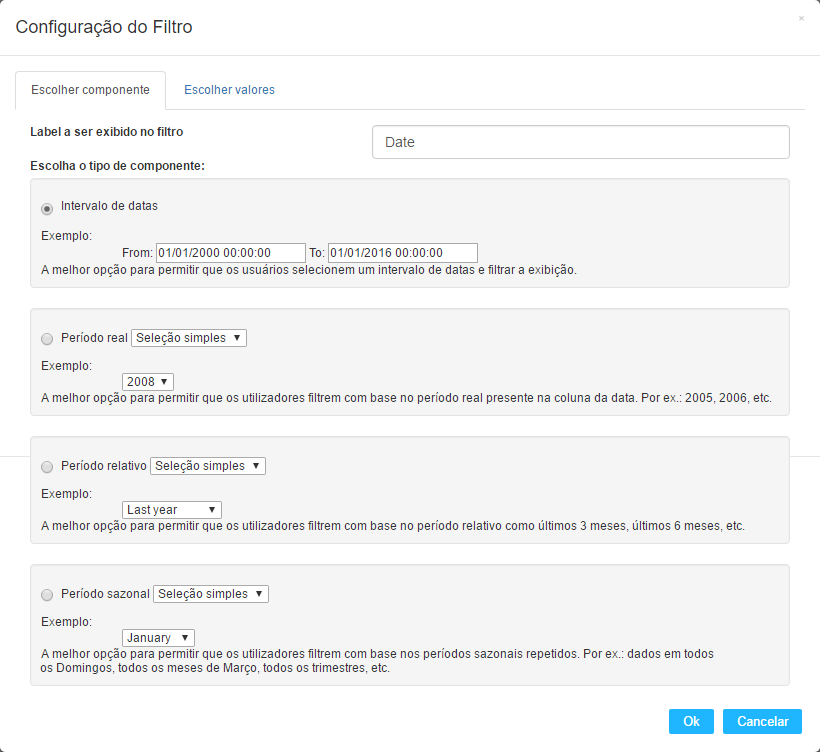Click the Escolha o tipo de componente heading

118,166
